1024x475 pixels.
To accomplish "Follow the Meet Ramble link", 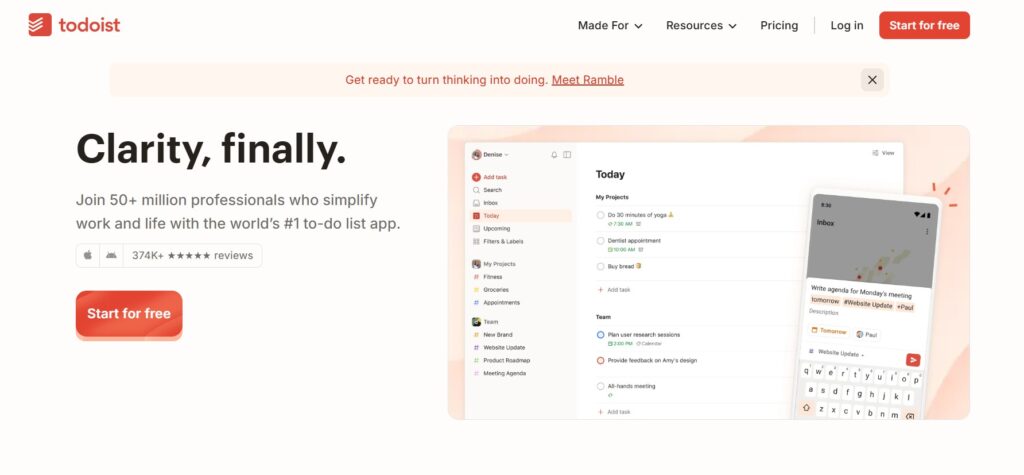I will coord(587,80).
